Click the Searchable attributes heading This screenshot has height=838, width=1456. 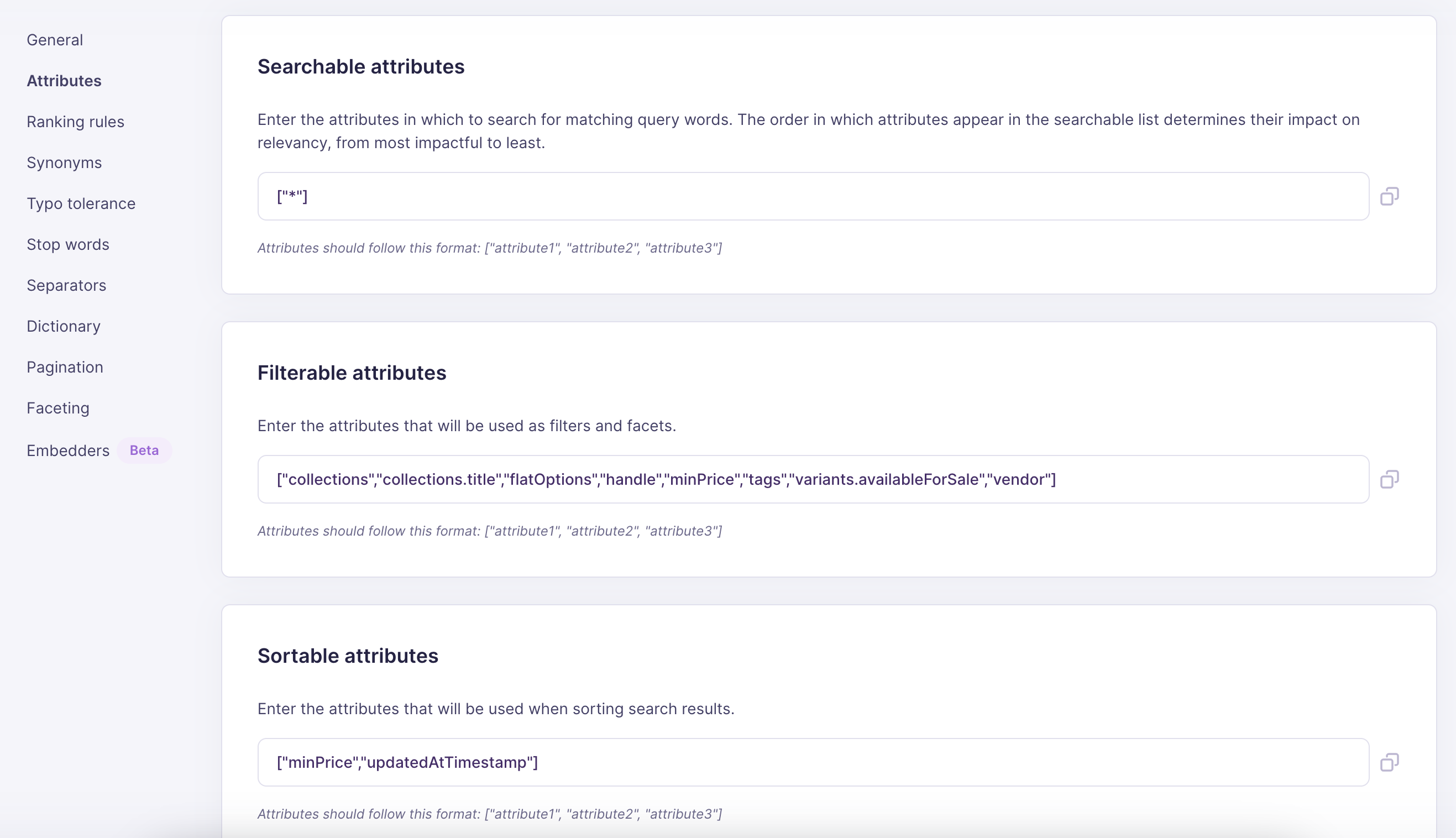click(361, 66)
